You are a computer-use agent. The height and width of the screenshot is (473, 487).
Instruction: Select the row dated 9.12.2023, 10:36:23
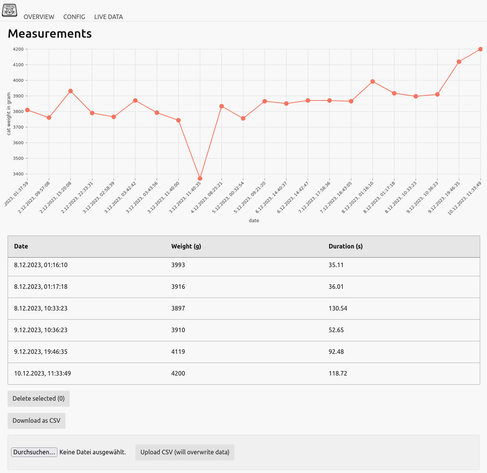pos(244,330)
